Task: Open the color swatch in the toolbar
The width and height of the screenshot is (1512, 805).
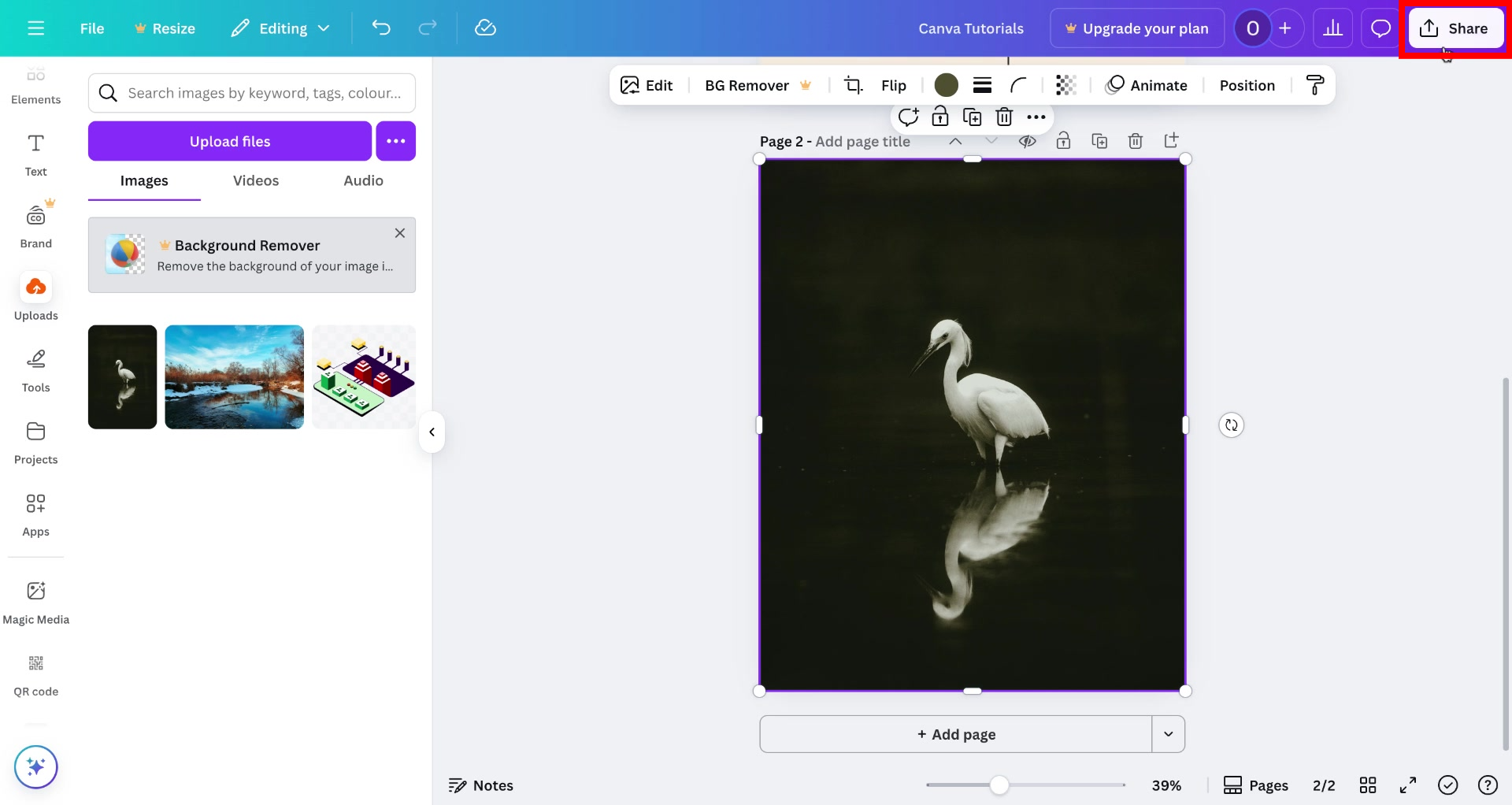Action: point(947,84)
